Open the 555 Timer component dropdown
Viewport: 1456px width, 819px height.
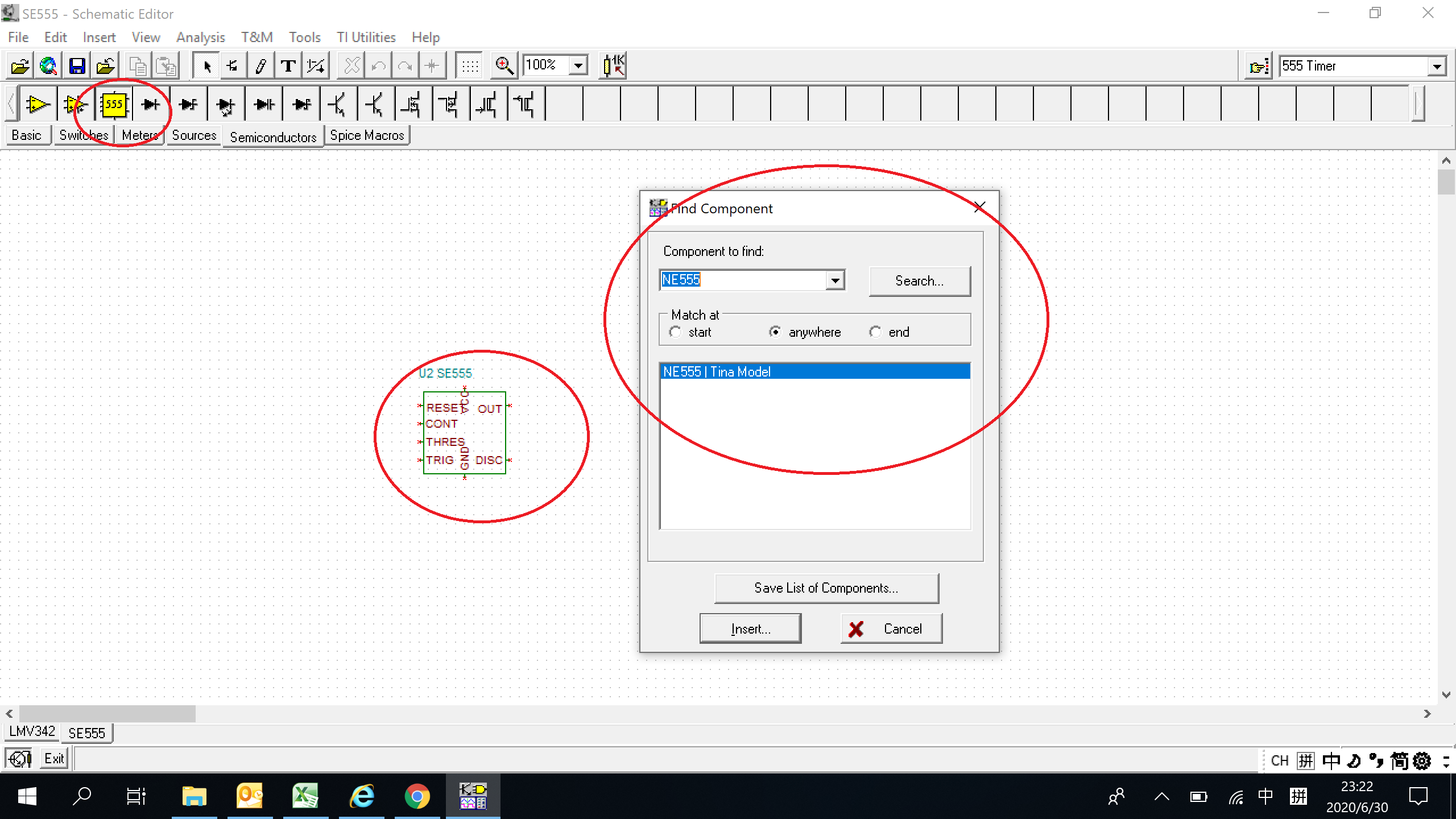(x=1437, y=67)
